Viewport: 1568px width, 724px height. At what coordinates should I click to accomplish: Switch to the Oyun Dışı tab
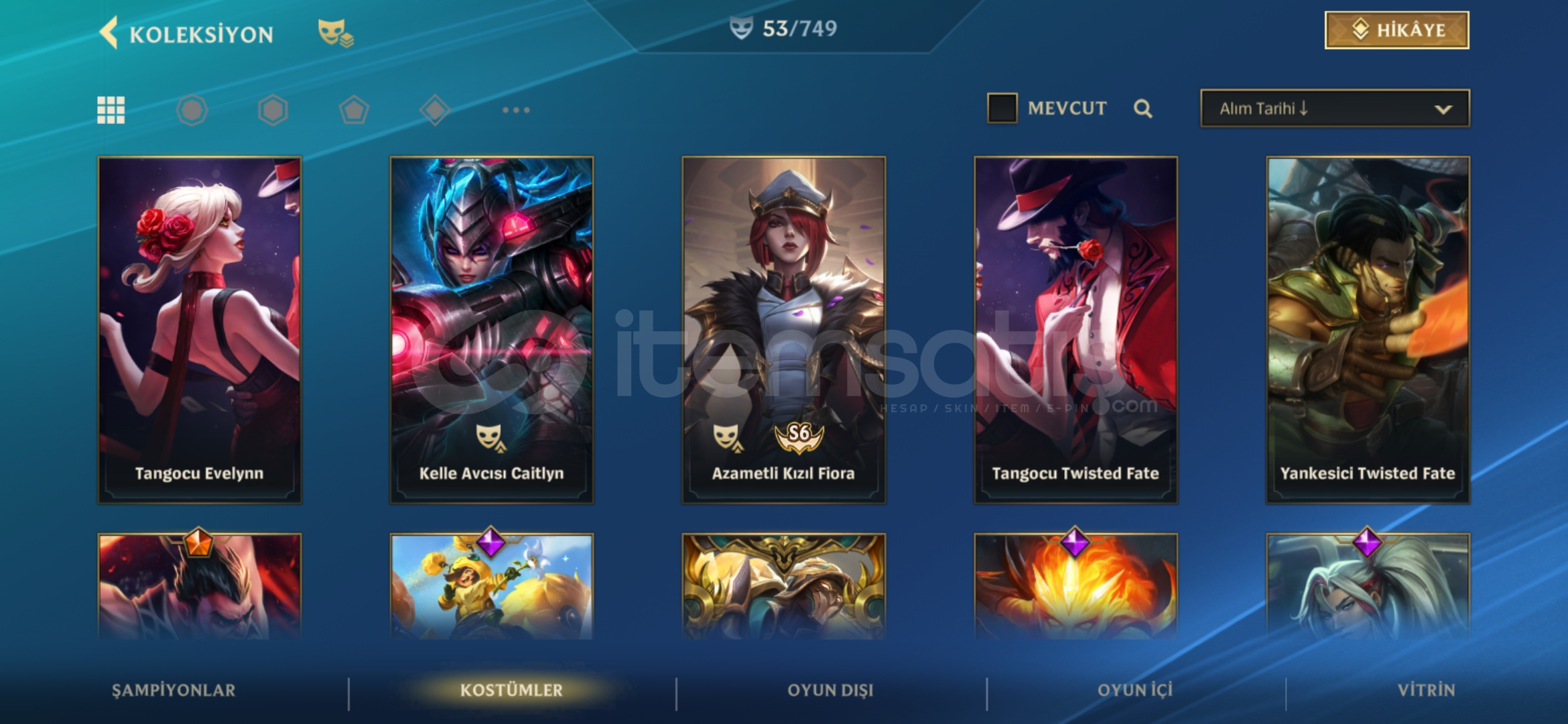(x=830, y=690)
